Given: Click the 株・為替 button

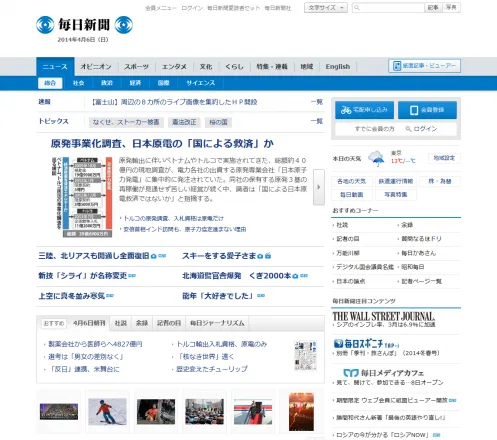Looking at the screenshot, I should [x=440, y=181].
